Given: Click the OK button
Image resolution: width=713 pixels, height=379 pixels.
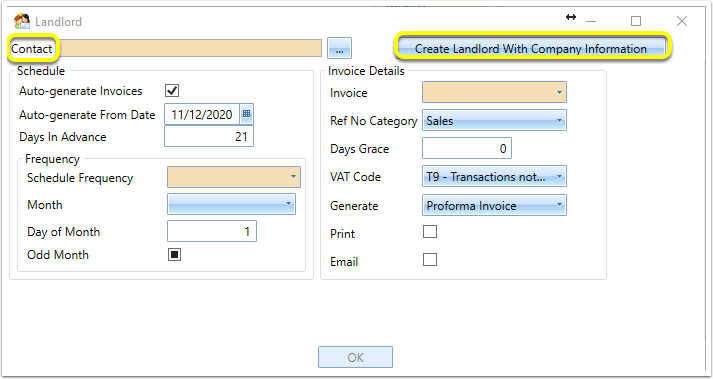Looking at the screenshot, I should click(x=355, y=357).
